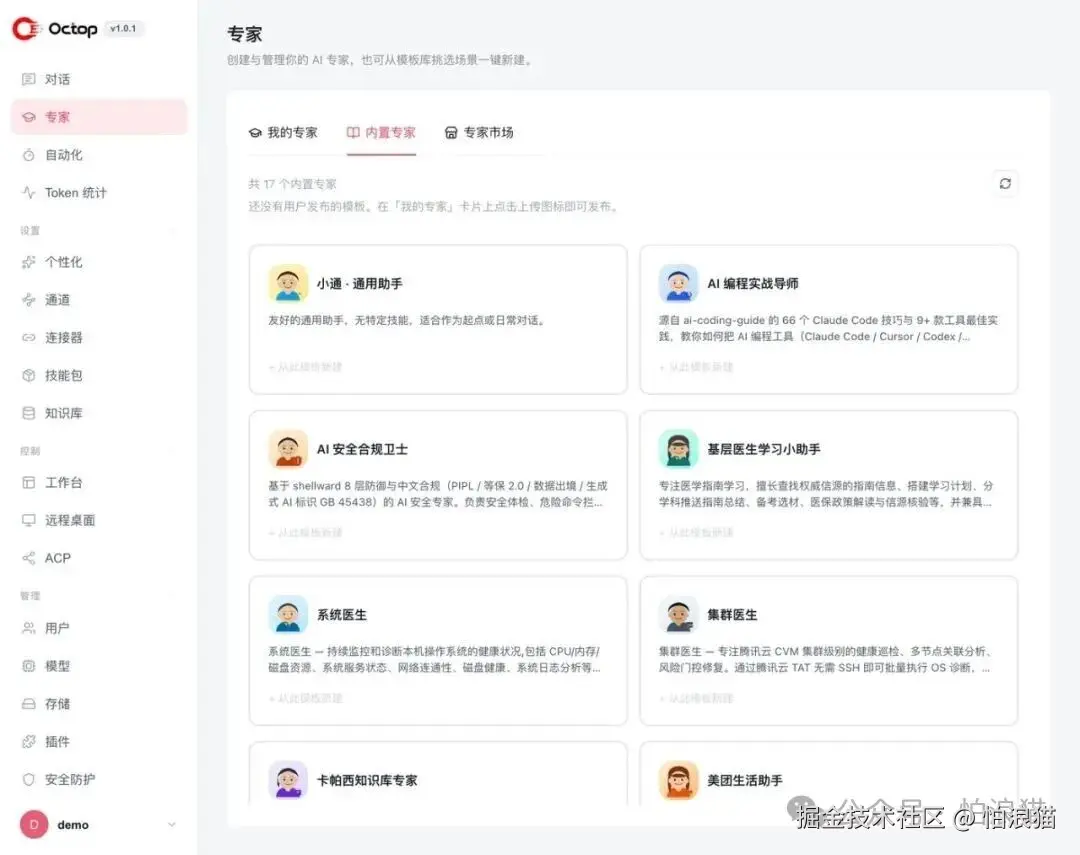Click the 基层医生学习小助手 avatar
The image size is (1080, 855).
pyautogui.click(x=678, y=449)
